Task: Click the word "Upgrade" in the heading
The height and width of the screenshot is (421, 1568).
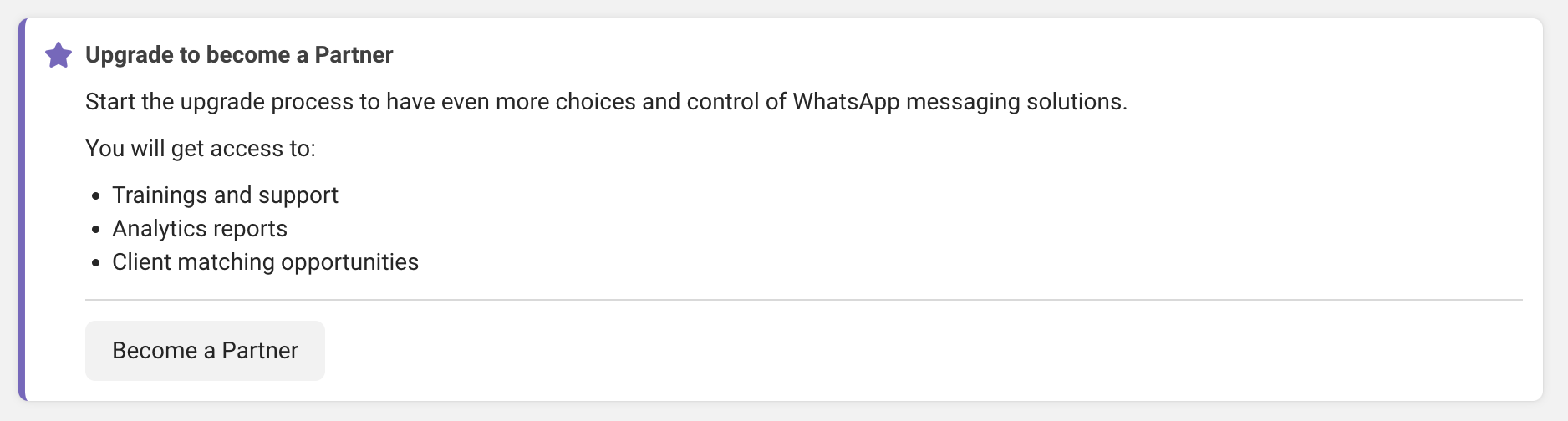Action: [130, 55]
